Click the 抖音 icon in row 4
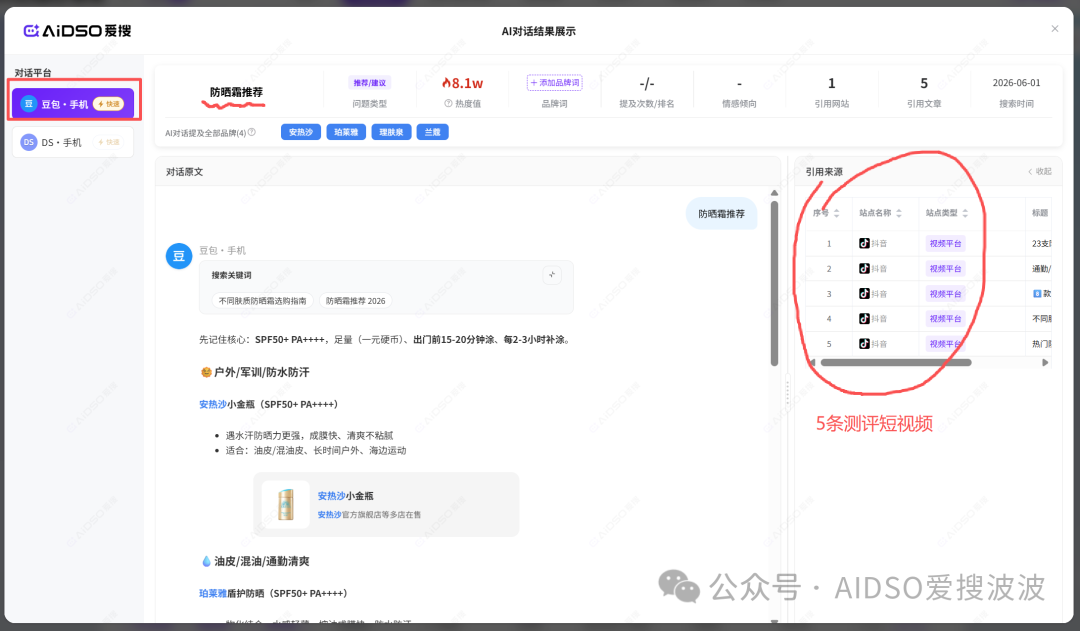 tap(864, 318)
